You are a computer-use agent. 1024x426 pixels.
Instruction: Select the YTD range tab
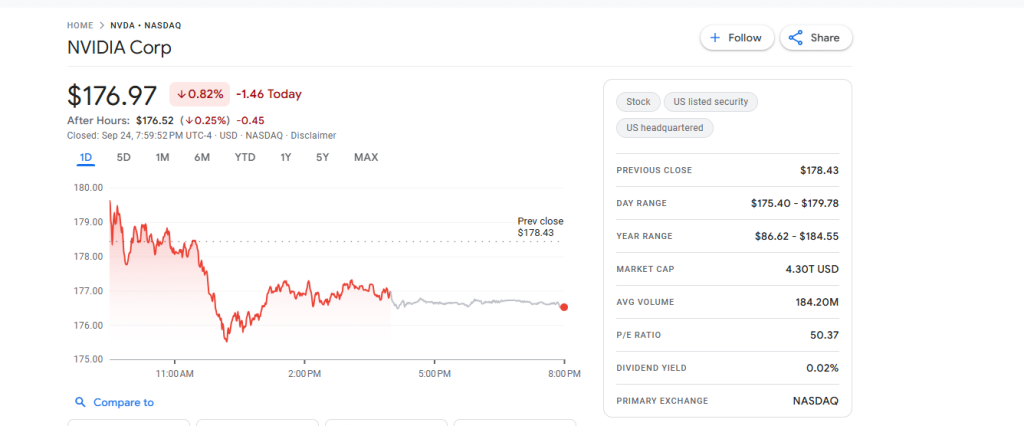click(245, 157)
